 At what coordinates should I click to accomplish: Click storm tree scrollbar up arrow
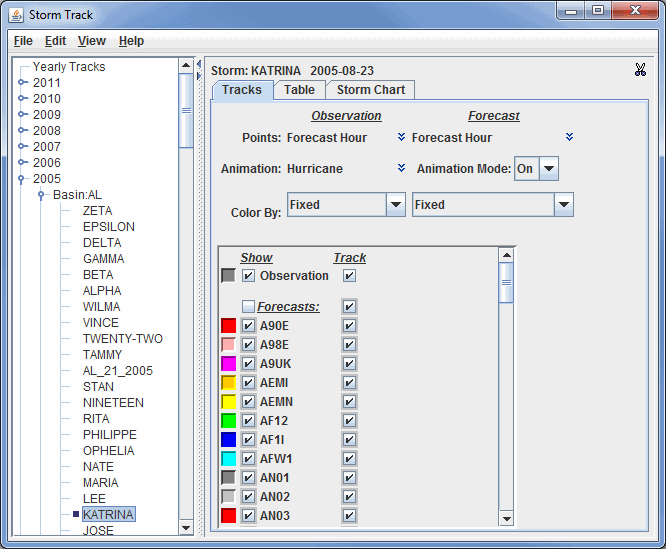[186, 65]
